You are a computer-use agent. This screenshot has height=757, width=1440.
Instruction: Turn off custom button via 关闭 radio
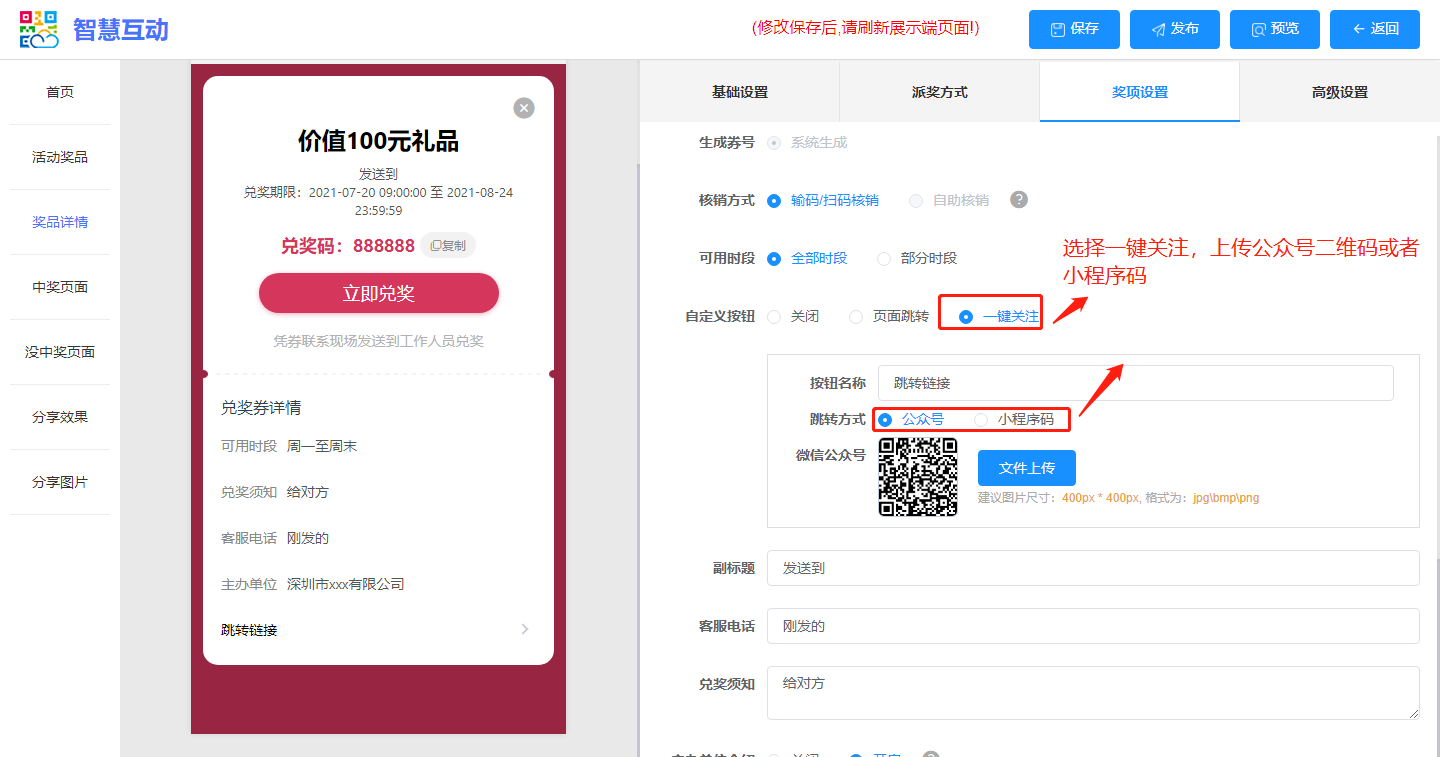tap(774, 317)
